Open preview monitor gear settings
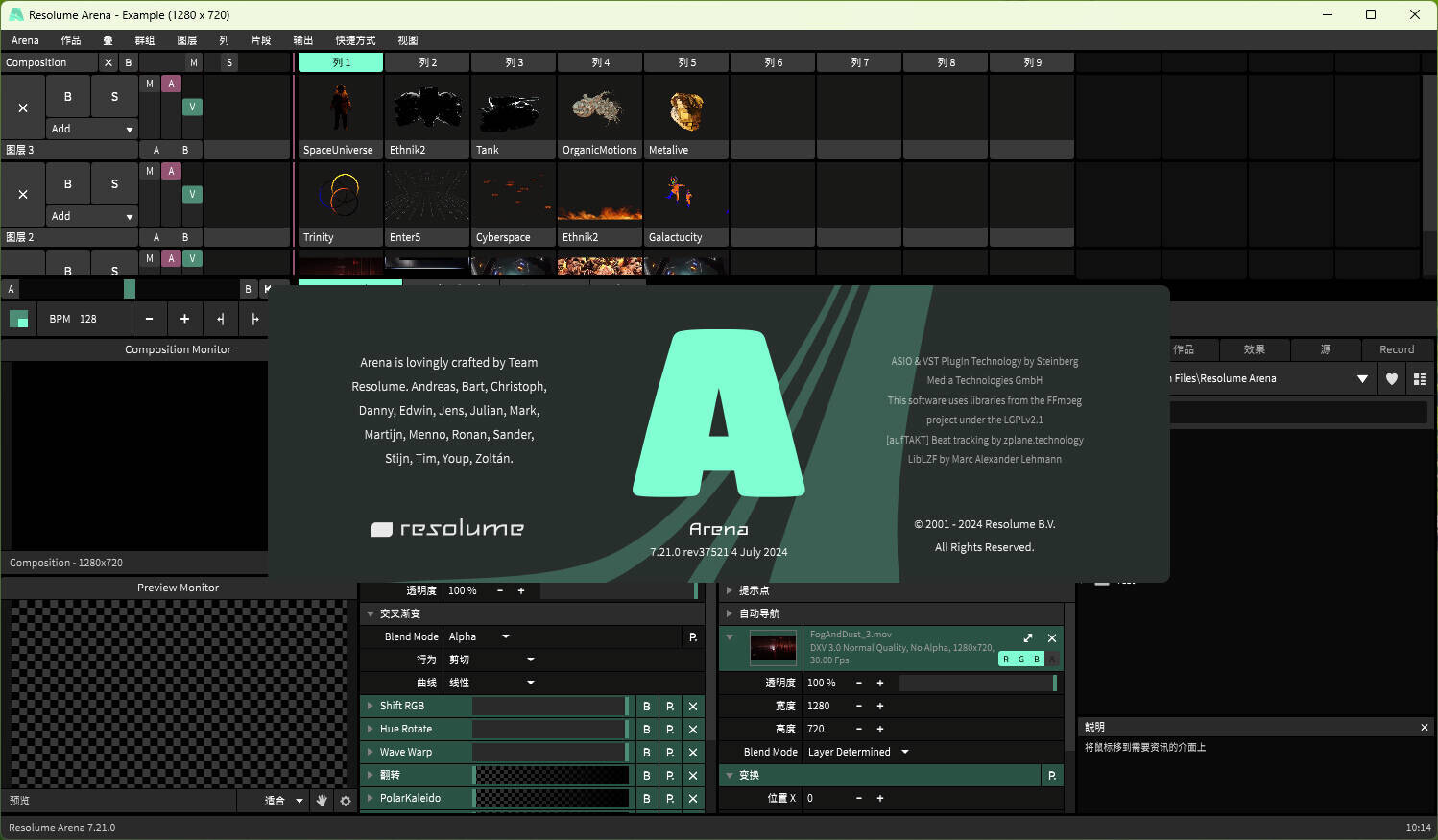The width and height of the screenshot is (1438, 840). [x=346, y=801]
